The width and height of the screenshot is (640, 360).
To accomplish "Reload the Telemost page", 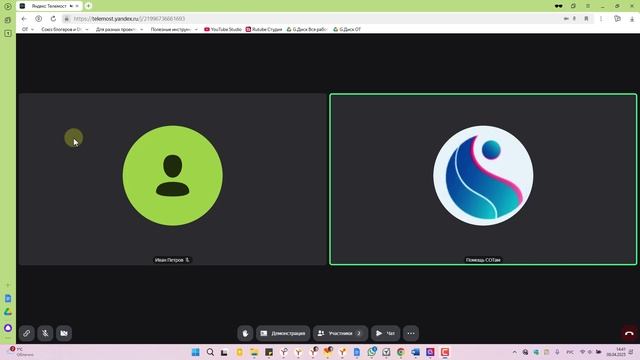I will coord(53,19).
